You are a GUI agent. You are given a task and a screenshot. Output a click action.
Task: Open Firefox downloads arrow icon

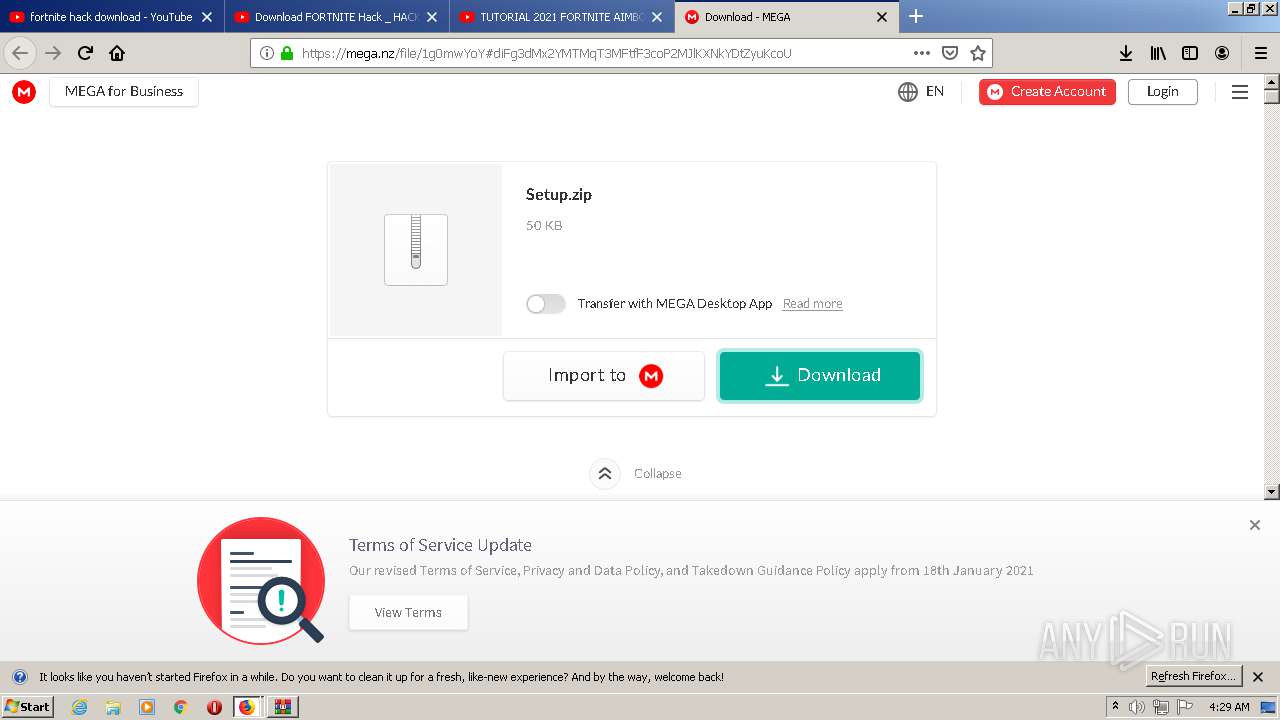[x=1126, y=53]
